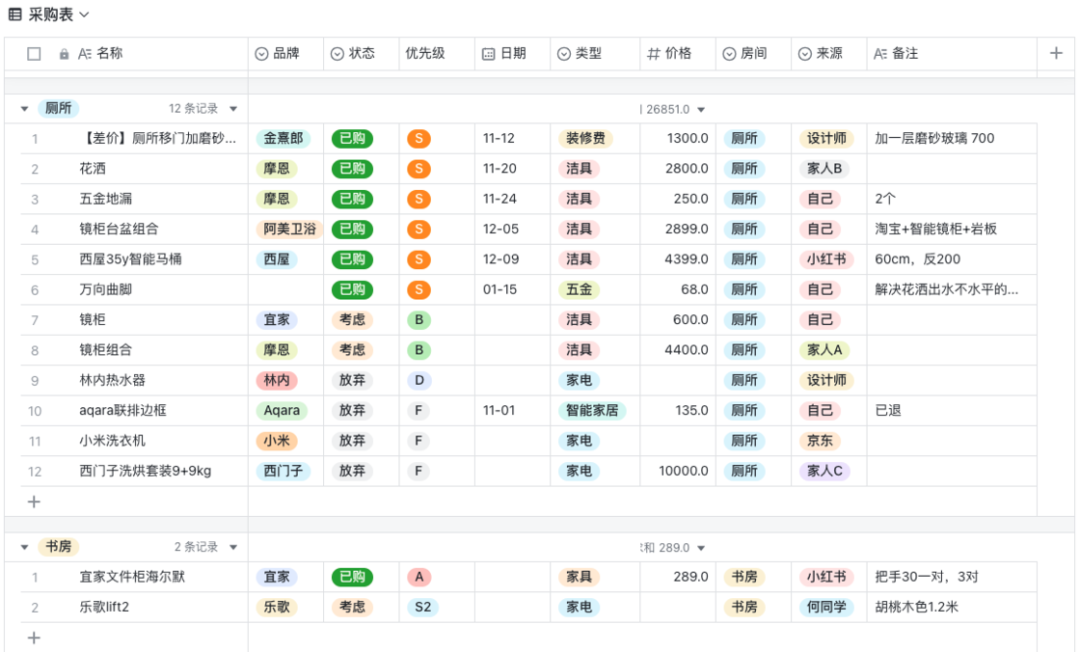The height and width of the screenshot is (652, 1080).
Task: Click the green 已购 tag for 花洒
Action: (x=352, y=169)
